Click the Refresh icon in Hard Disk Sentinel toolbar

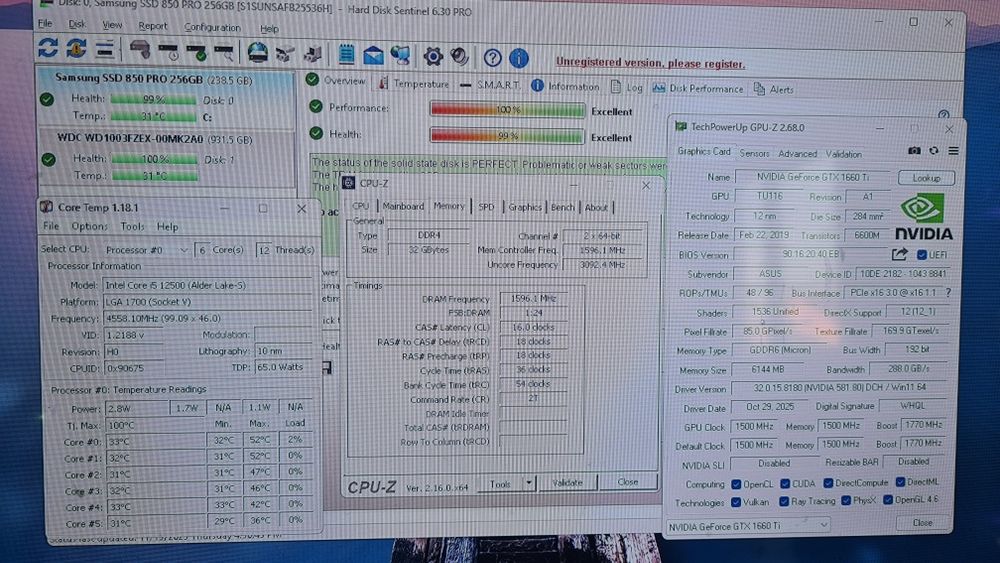[48, 48]
